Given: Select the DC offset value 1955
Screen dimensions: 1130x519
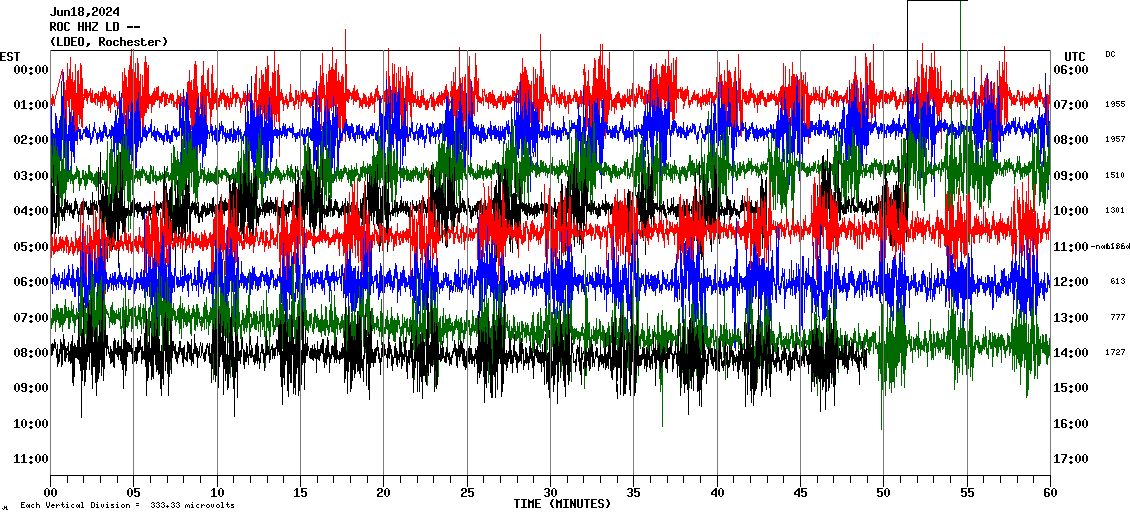Looking at the screenshot, I should [1115, 104].
